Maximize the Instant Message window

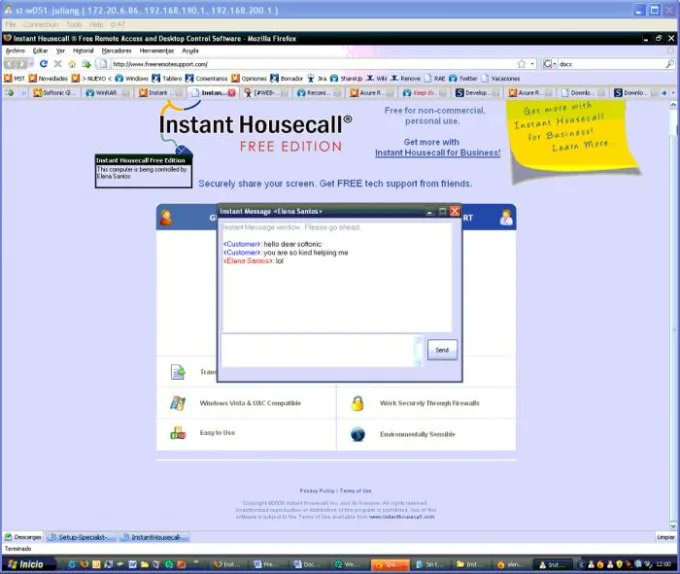click(442, 212)
